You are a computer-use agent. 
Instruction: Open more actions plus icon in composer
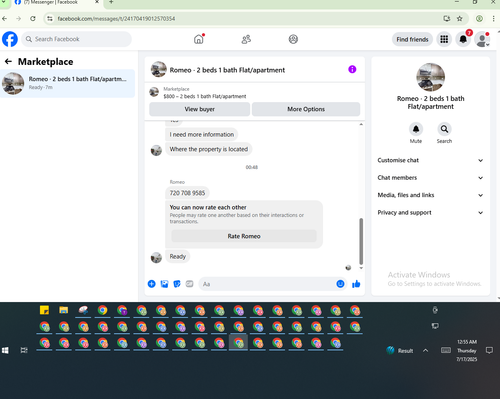click(x=151, y=284)
